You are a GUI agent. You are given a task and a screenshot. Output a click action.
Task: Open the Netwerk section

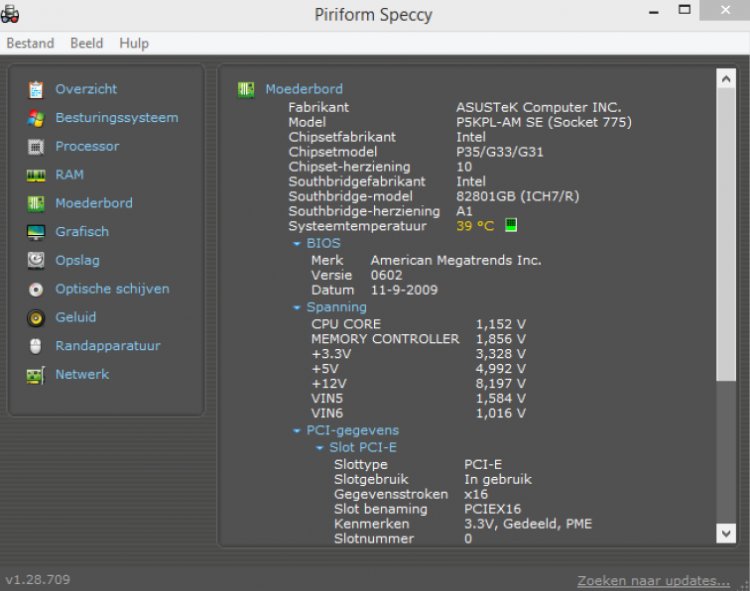pos(82,374)
